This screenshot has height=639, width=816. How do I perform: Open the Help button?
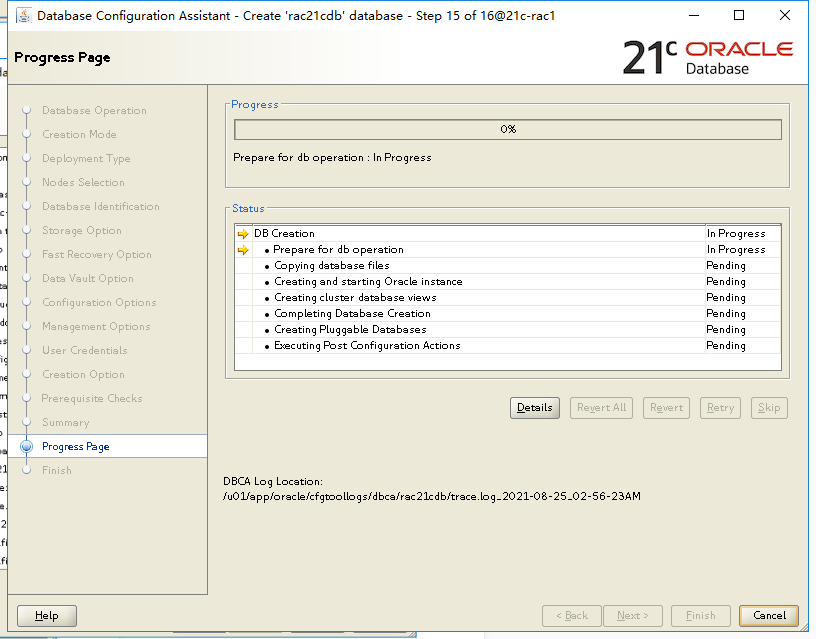coord(47,616)
